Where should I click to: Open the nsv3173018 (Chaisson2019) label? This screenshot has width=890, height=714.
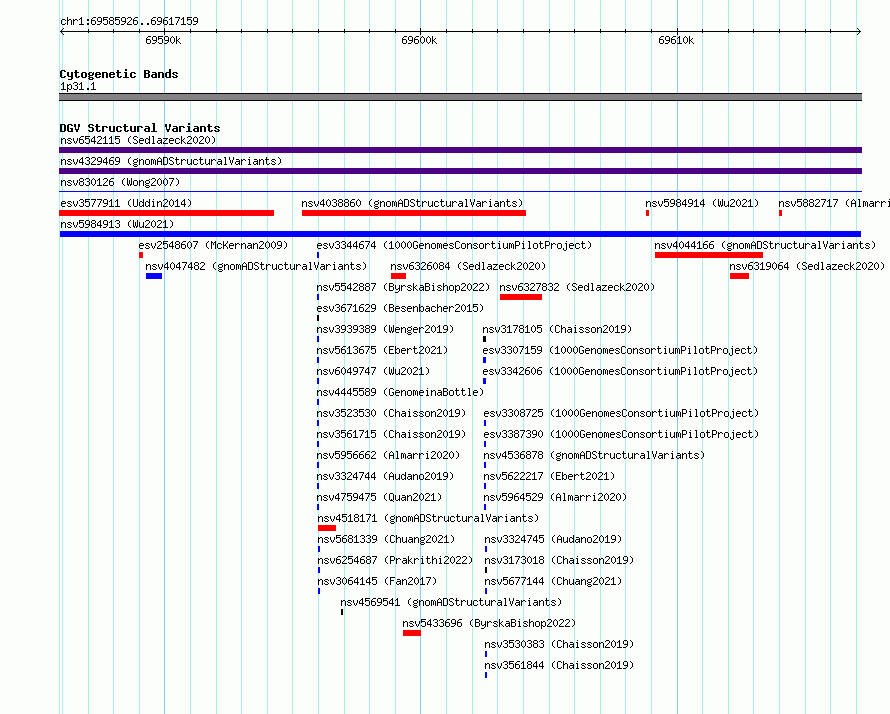559,560
